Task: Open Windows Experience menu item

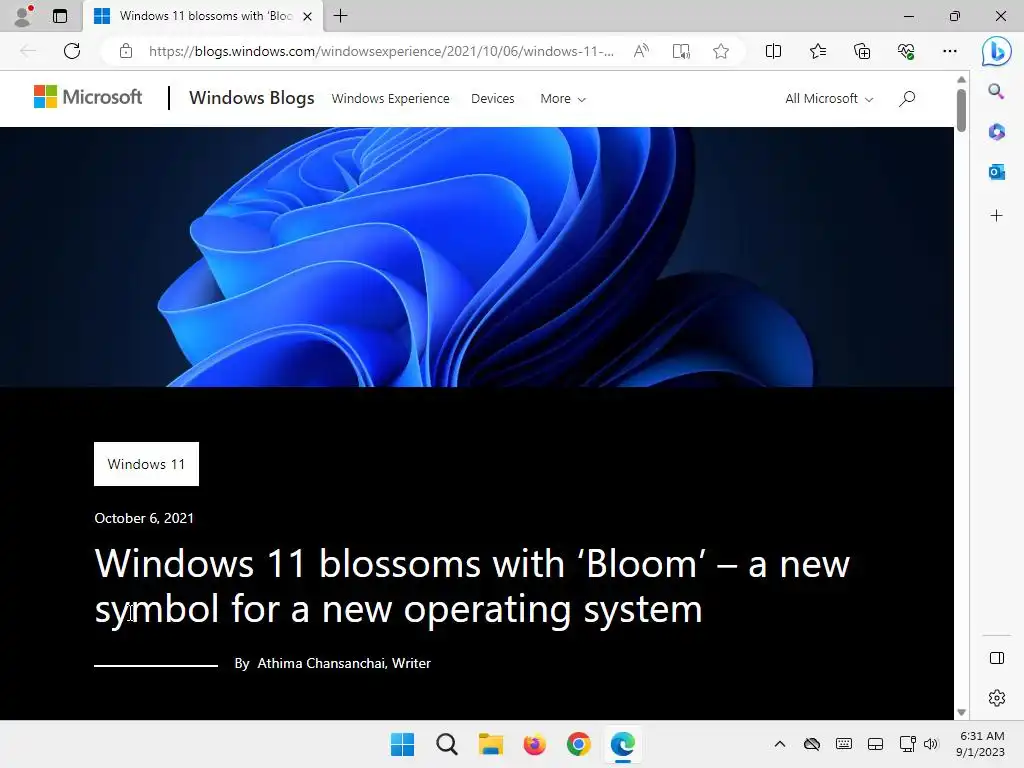Action: (x=391, y=99)
